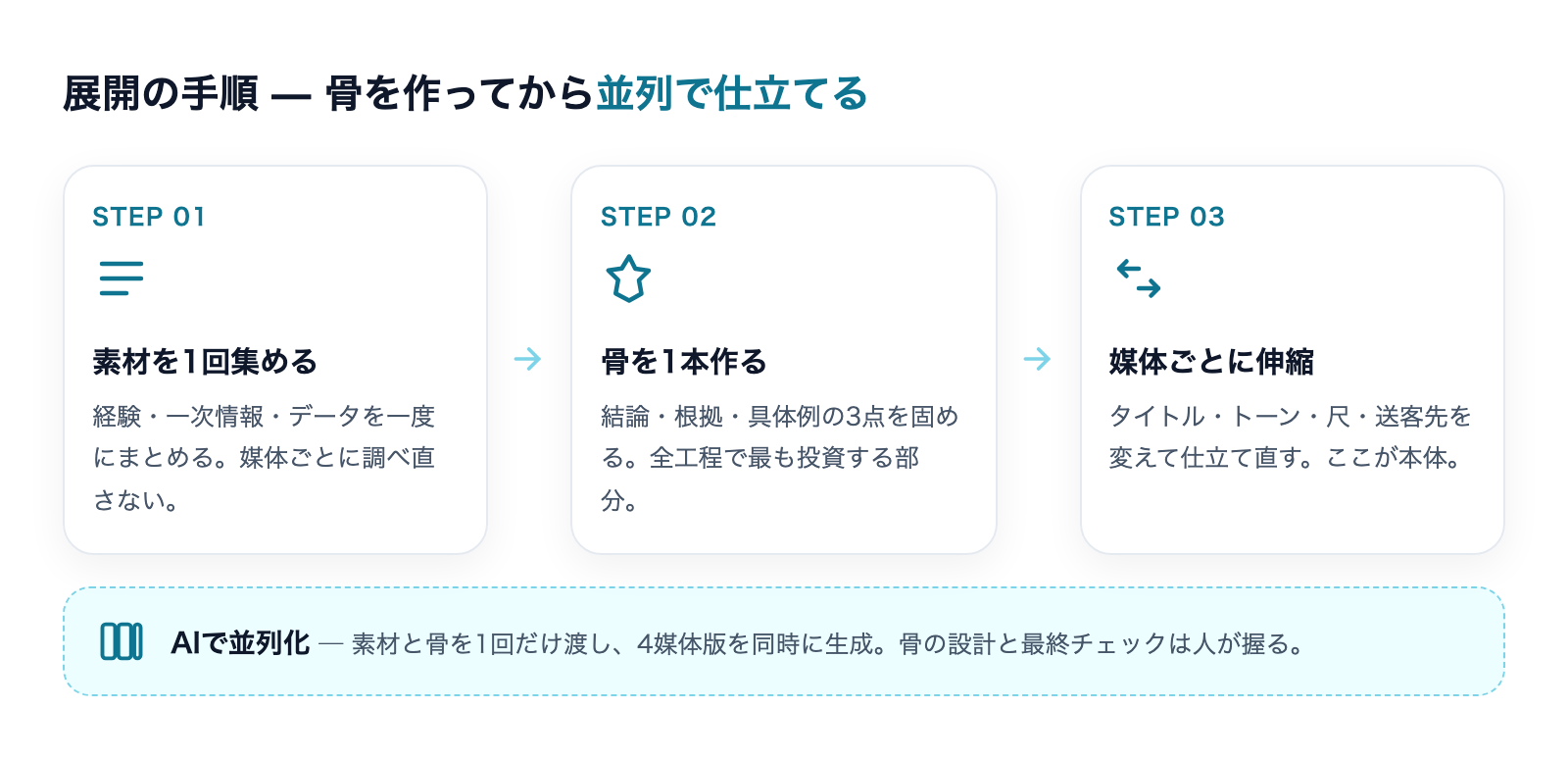The height and width of the screenshot is (759, 1568).
Task: Click the three-line list icon in STEP 01
Action: (x=122, y=278)
